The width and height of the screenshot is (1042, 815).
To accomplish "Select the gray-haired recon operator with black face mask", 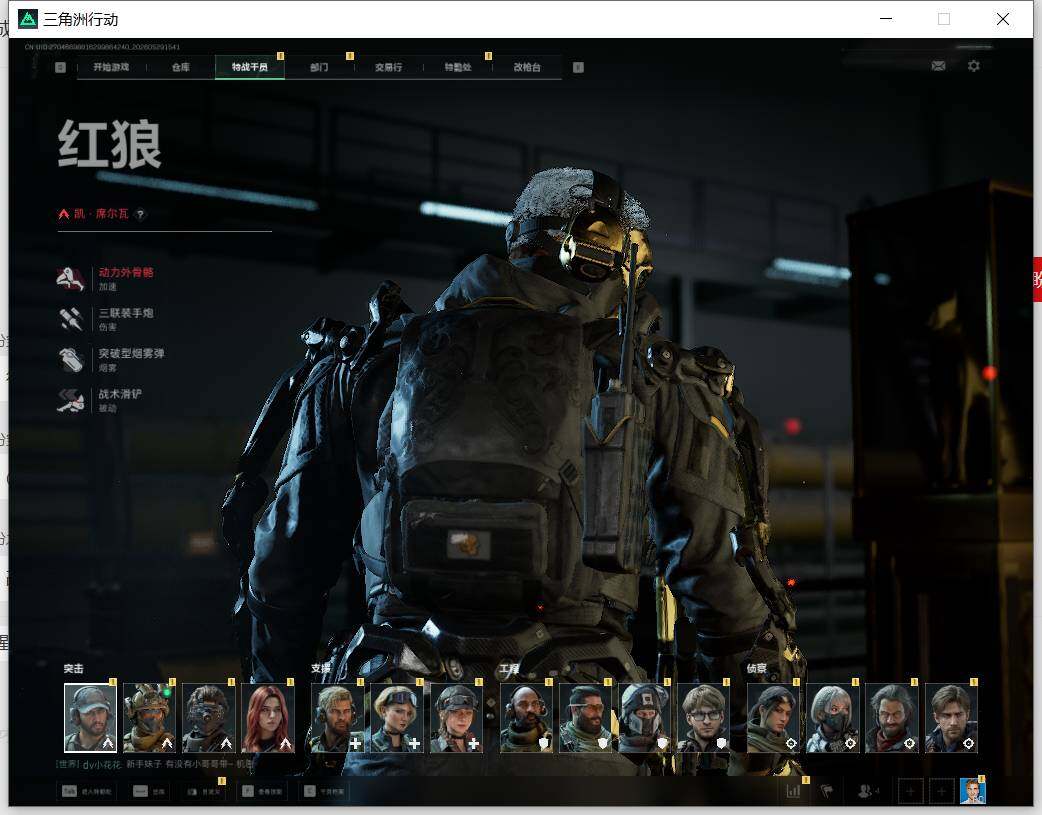I will (833, 718).
